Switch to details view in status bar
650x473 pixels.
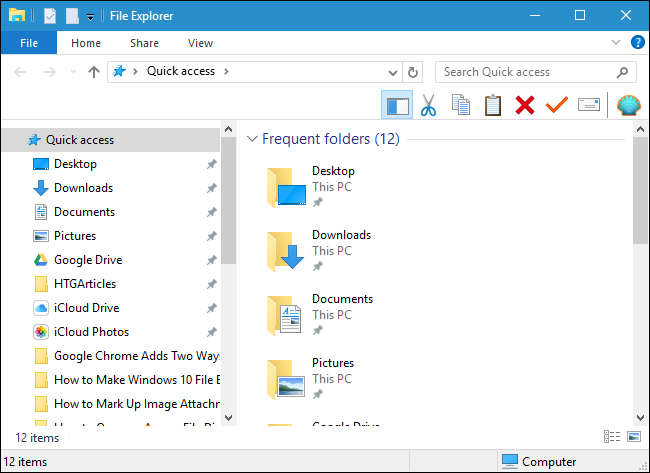click(612, 437)
